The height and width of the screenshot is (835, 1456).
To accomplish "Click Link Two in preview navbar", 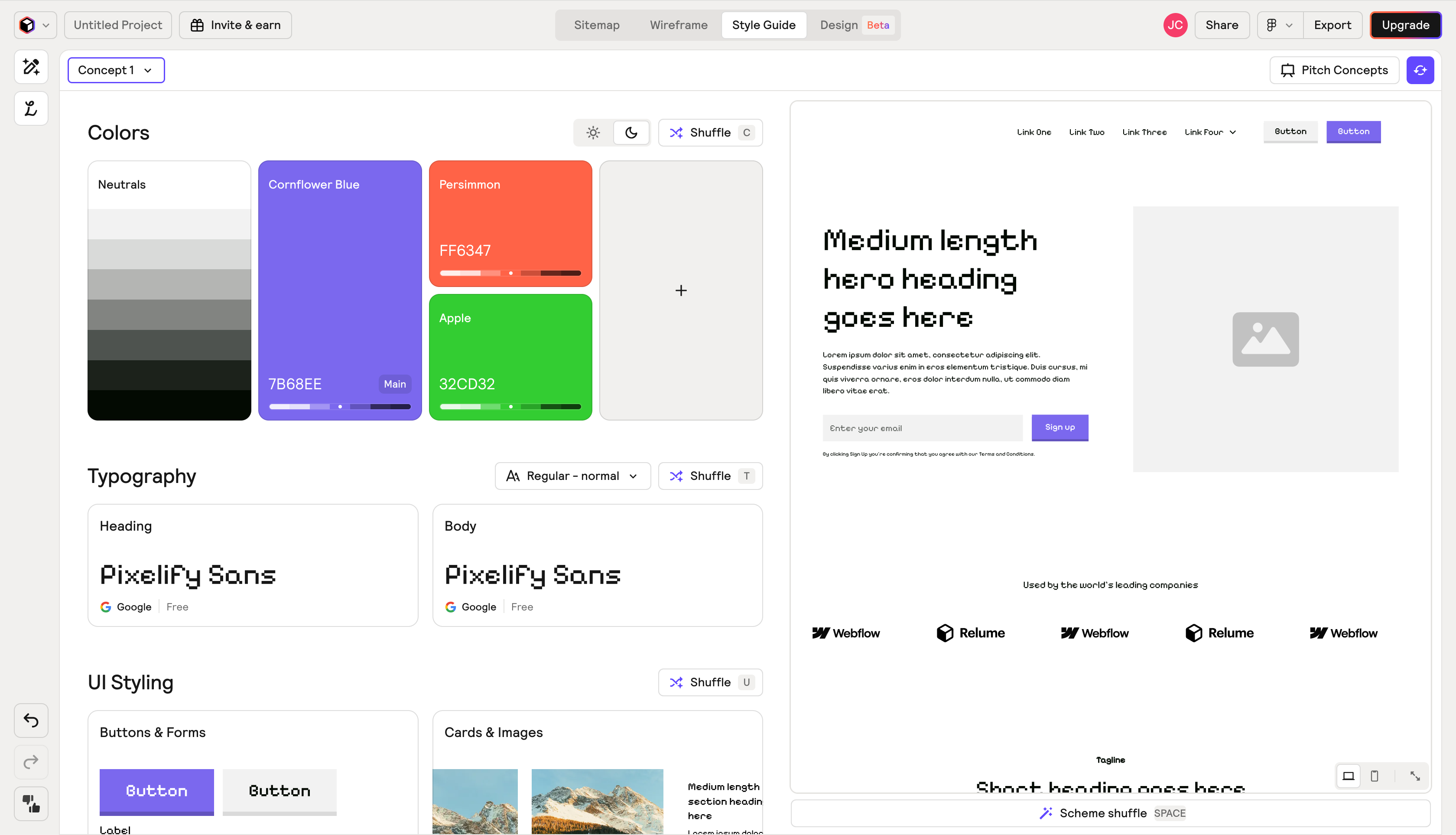I will (1086, 132).
